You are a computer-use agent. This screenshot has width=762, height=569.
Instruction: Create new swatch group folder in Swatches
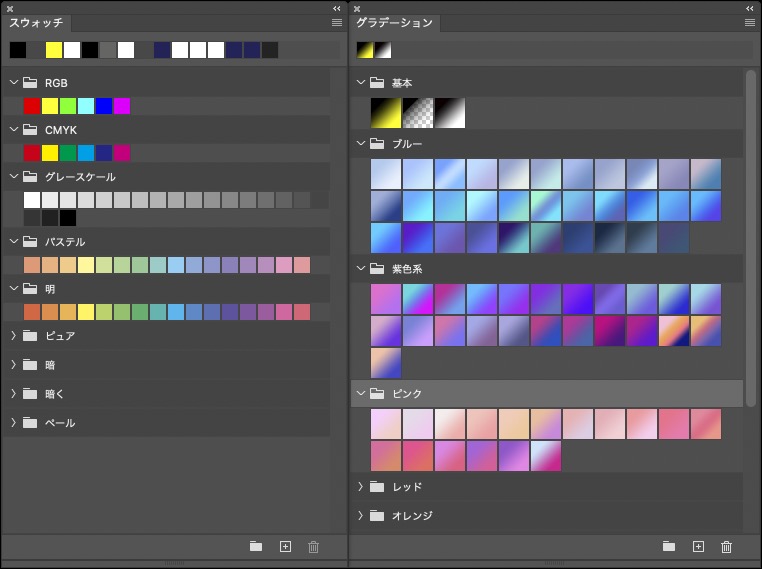[x=256, y=546]
